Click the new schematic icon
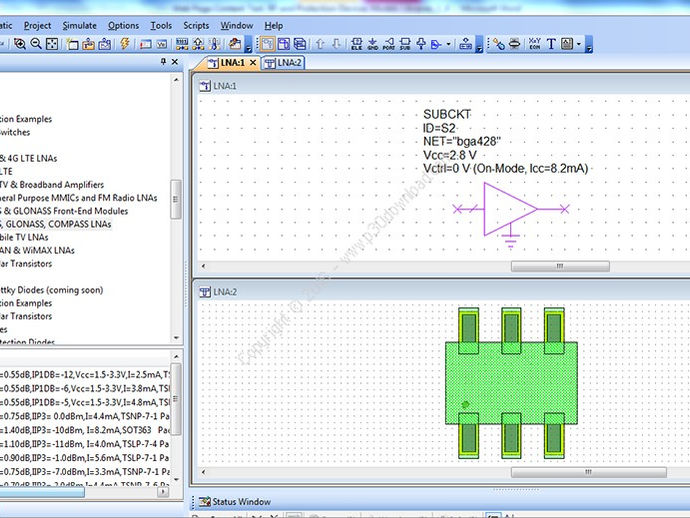This screenshot has height=518, width=690. click(x=73, y=44)
